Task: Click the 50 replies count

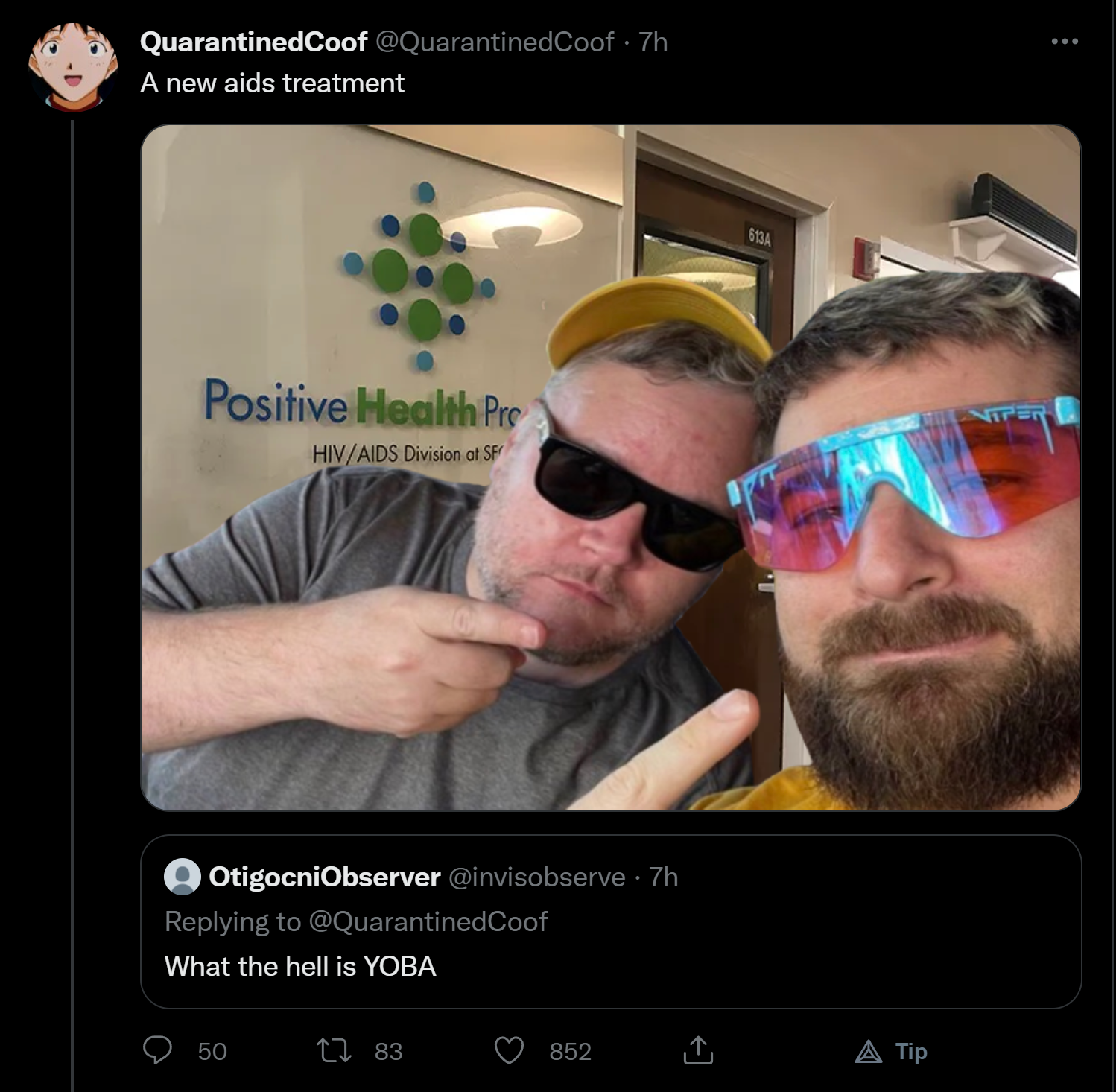Action: point(212,1051)
